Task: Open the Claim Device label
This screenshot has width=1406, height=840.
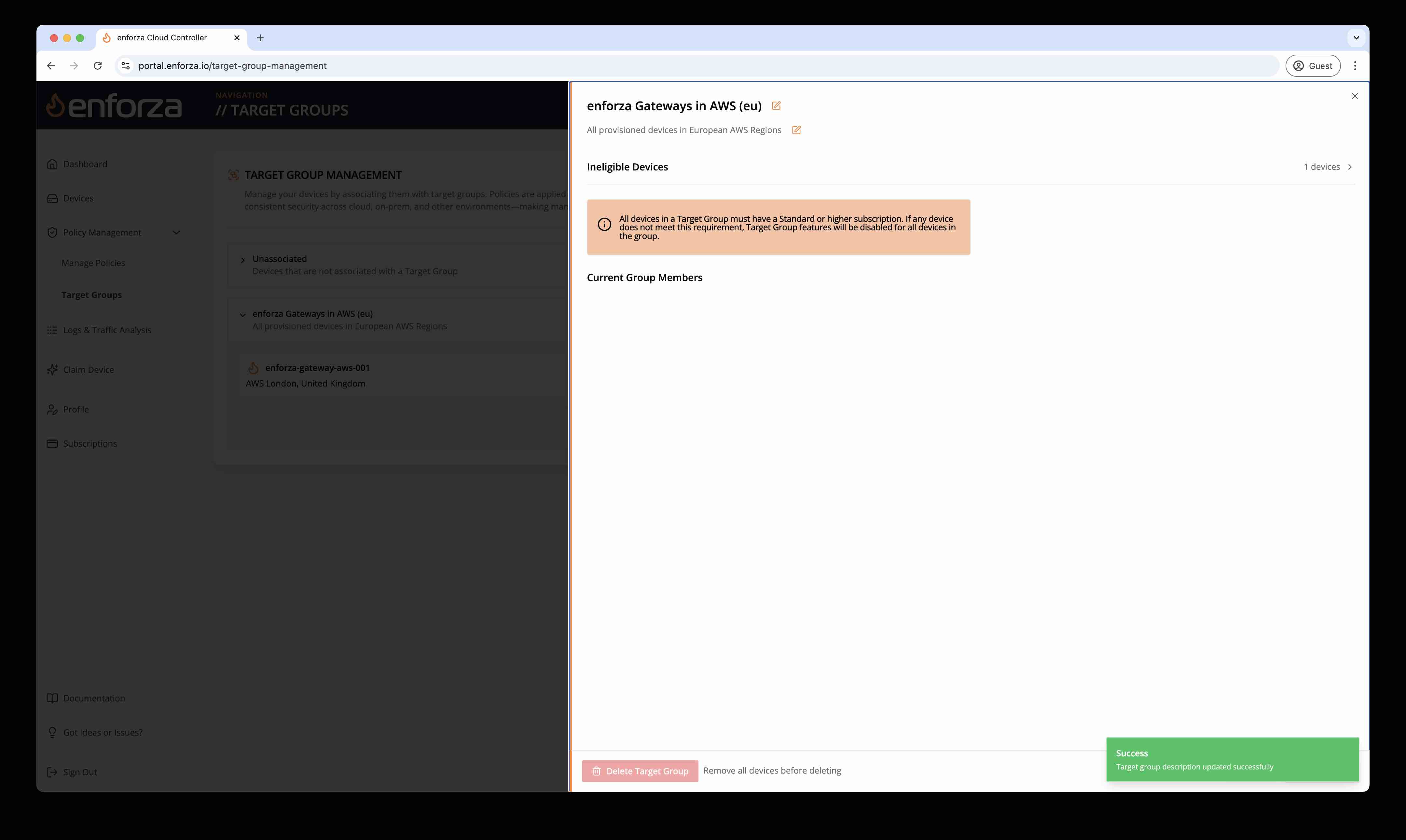Action: tap(88, 370)
